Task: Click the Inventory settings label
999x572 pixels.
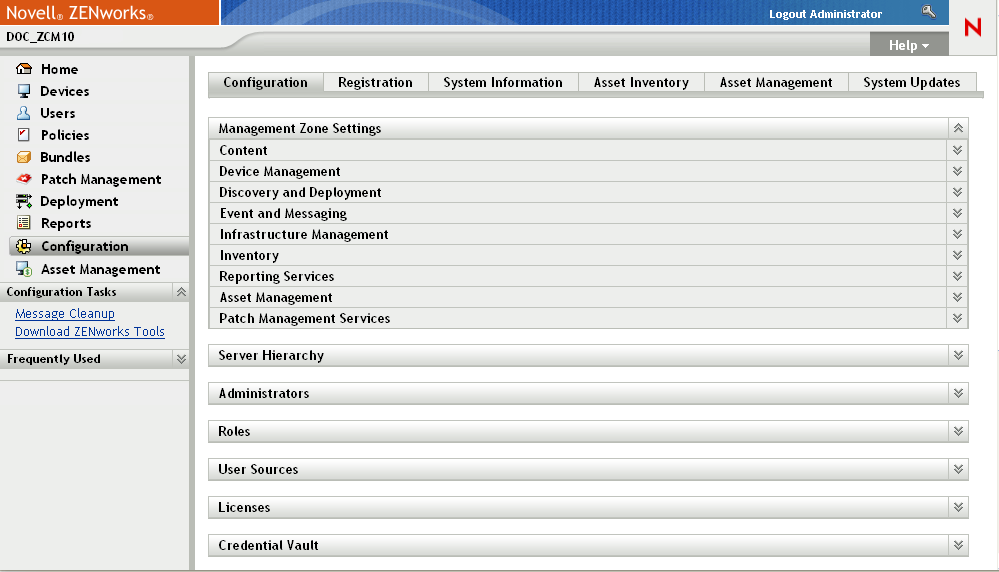Action: point(249,255)
